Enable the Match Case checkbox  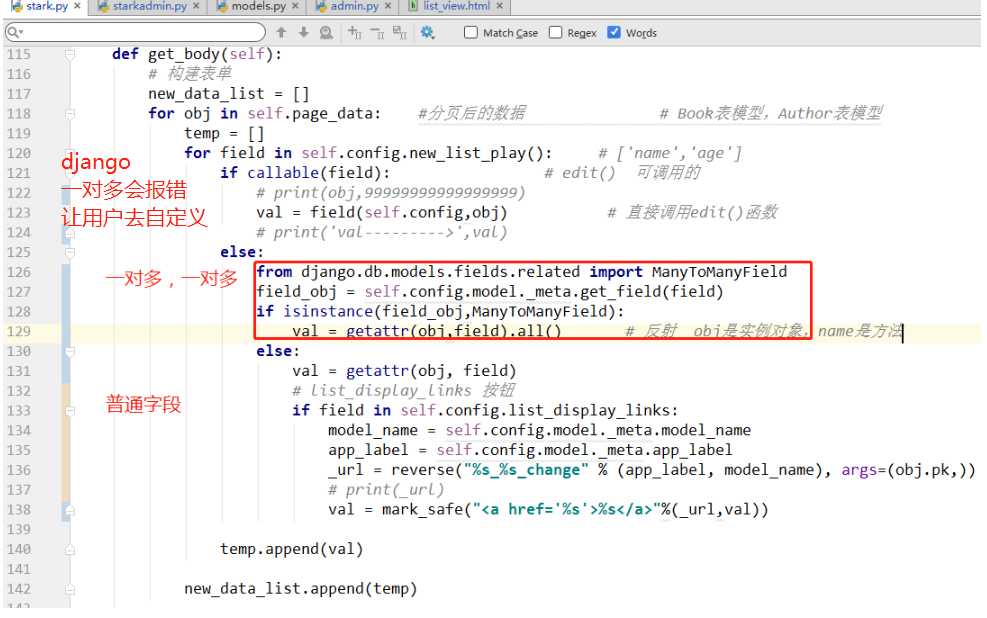(x=470, y=32)
